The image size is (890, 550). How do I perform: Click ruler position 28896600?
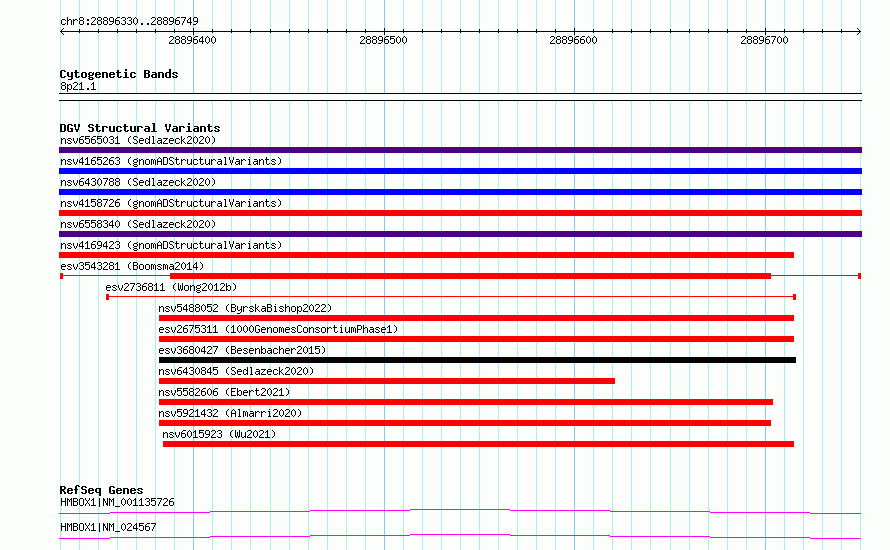[573, 40]
